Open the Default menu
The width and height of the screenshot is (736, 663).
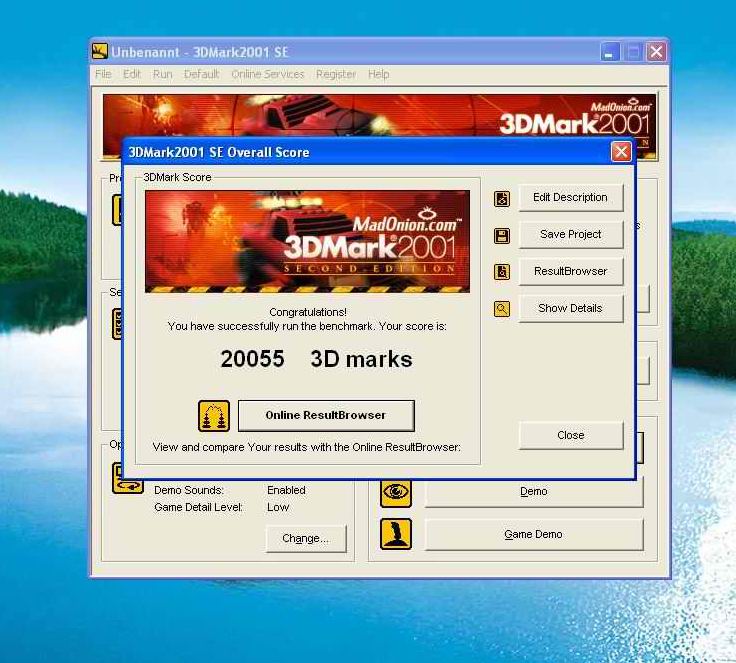[x=201, y=74]
